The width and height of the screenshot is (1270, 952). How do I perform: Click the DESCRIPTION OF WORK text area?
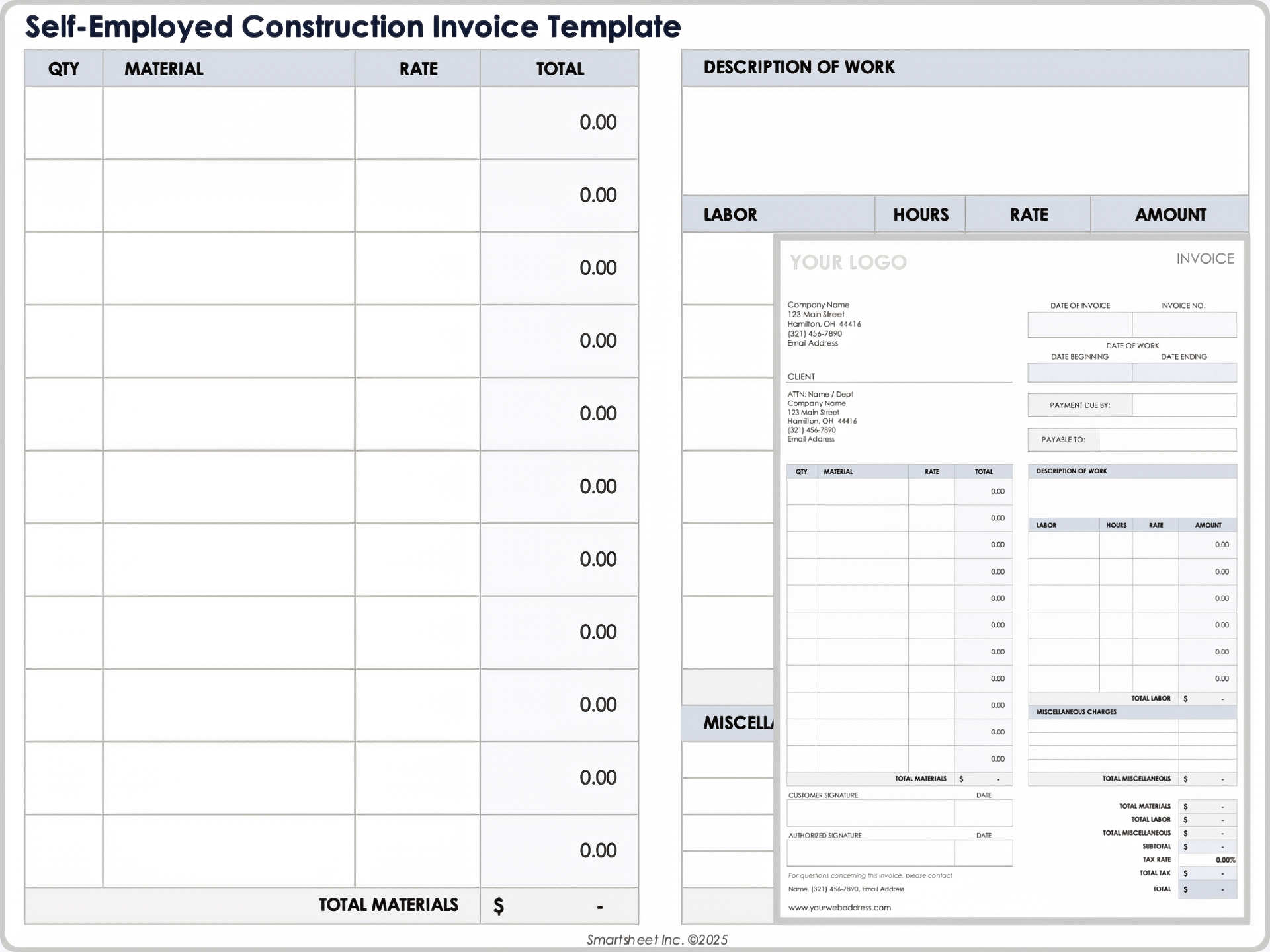[964, 140]
